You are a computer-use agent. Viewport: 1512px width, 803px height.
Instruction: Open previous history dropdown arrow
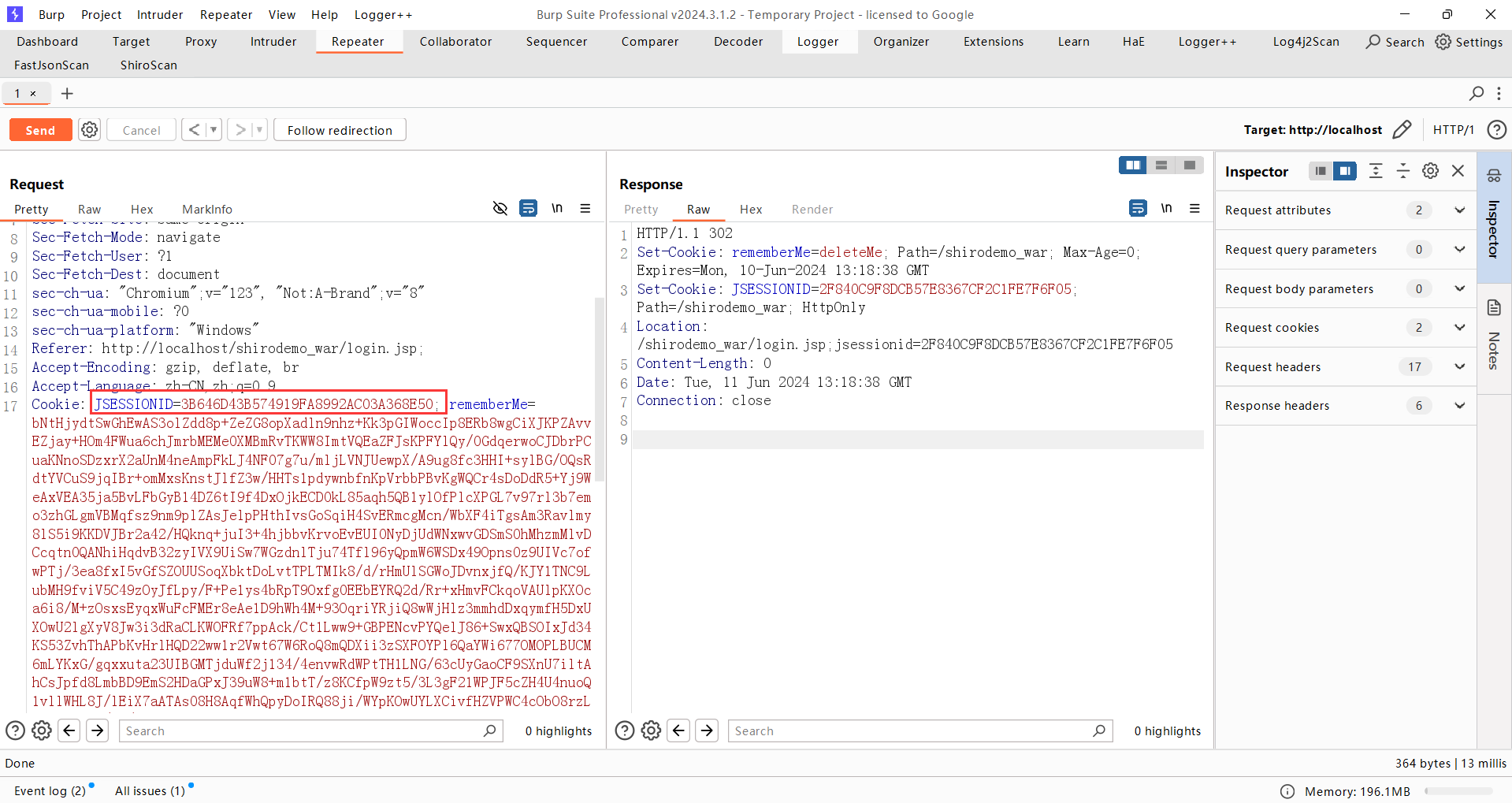[x=214, y=130]
